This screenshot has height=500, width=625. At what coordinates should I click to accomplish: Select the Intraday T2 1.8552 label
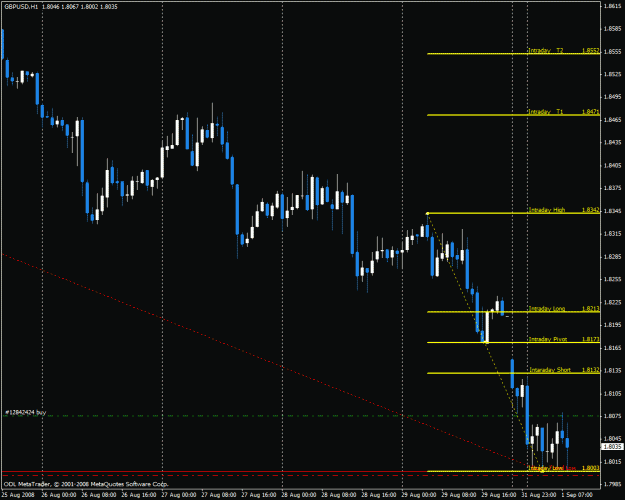pyautogui.click(x=564, y=51)
